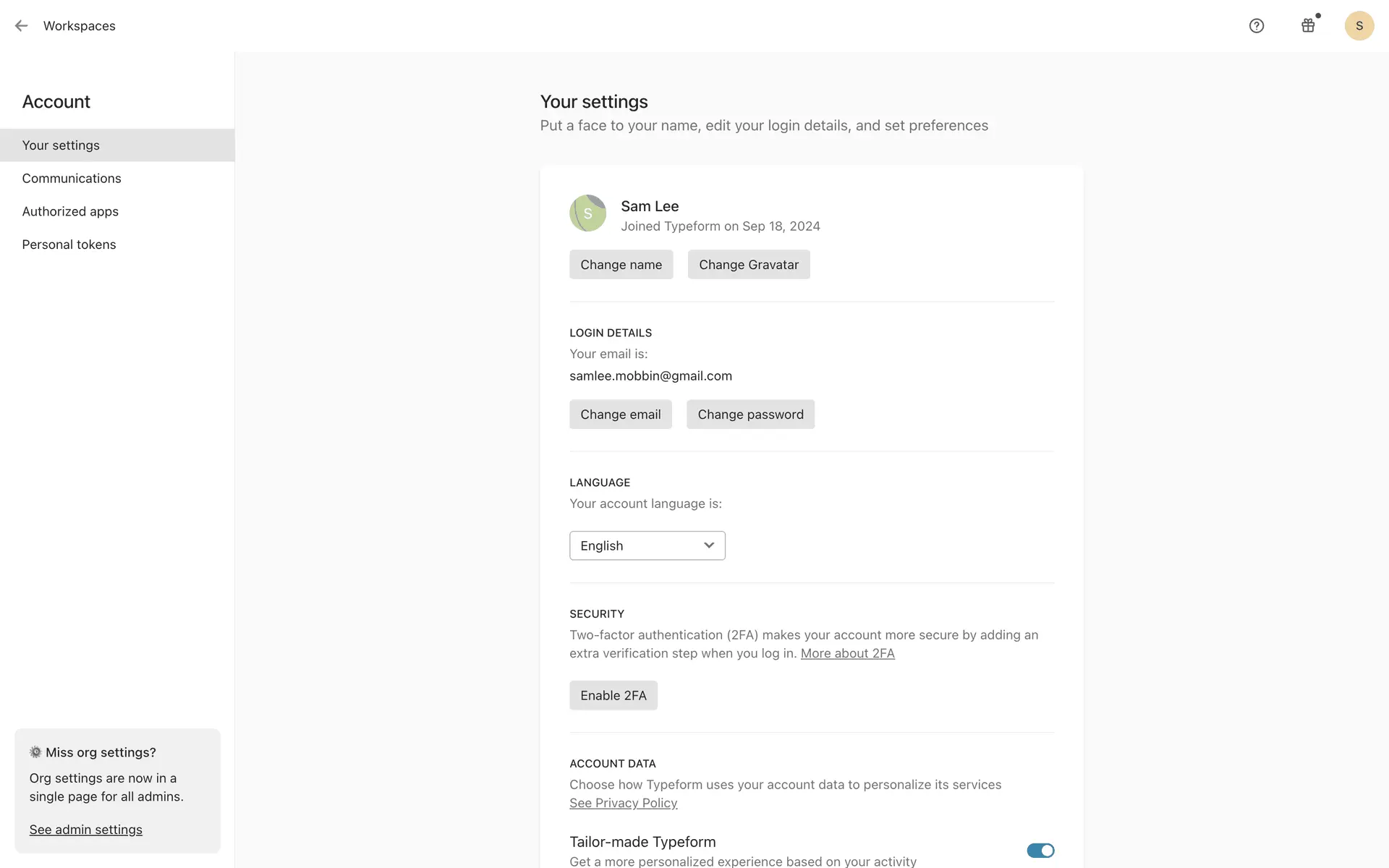Click Sam Lee's profile Gravatar image
The height and width of the screenshot is (868, 1389).
click(587, 213)
